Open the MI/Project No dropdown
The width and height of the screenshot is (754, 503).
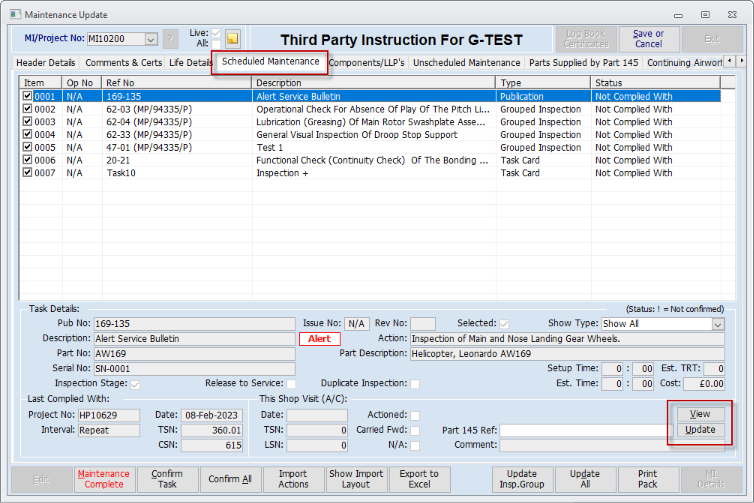click(x=151, y=39)
